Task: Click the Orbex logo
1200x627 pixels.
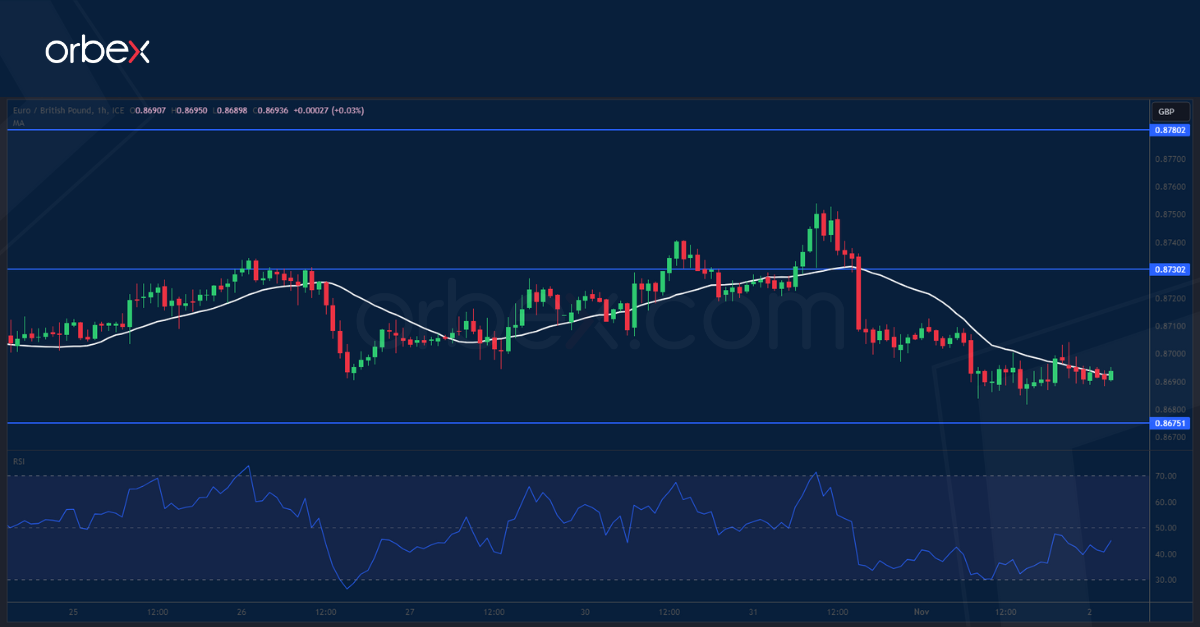Action: [97, 51]
